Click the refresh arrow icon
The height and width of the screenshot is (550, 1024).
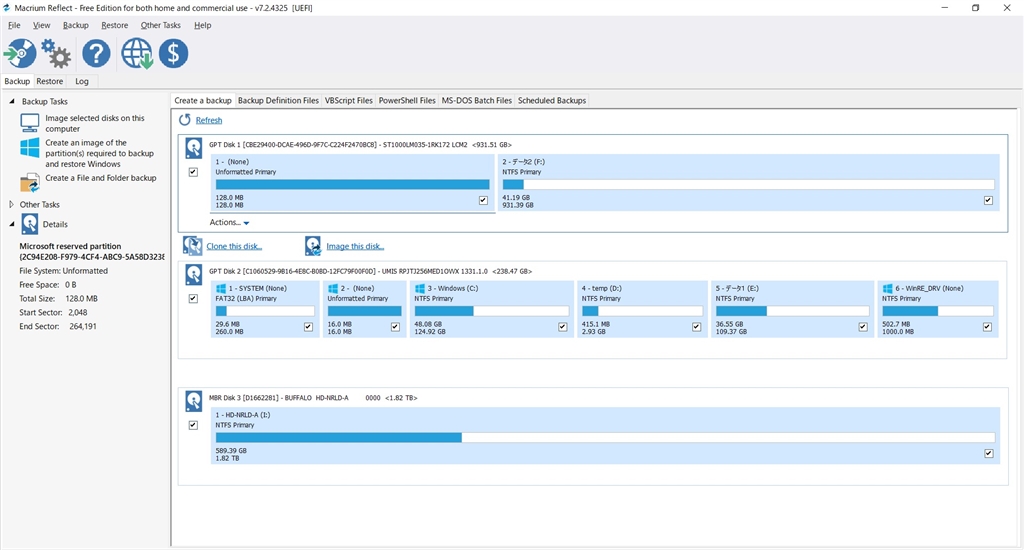pyautogui.click(x=185, y=120)
